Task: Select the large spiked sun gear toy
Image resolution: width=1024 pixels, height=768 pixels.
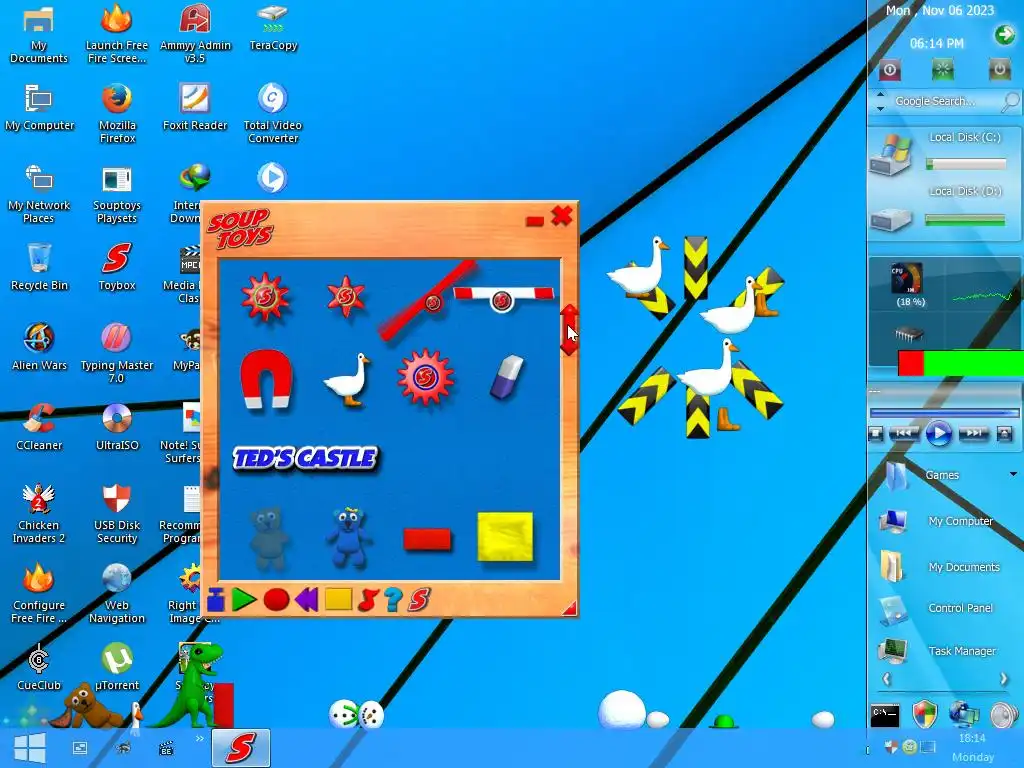Action: point(265,297)
